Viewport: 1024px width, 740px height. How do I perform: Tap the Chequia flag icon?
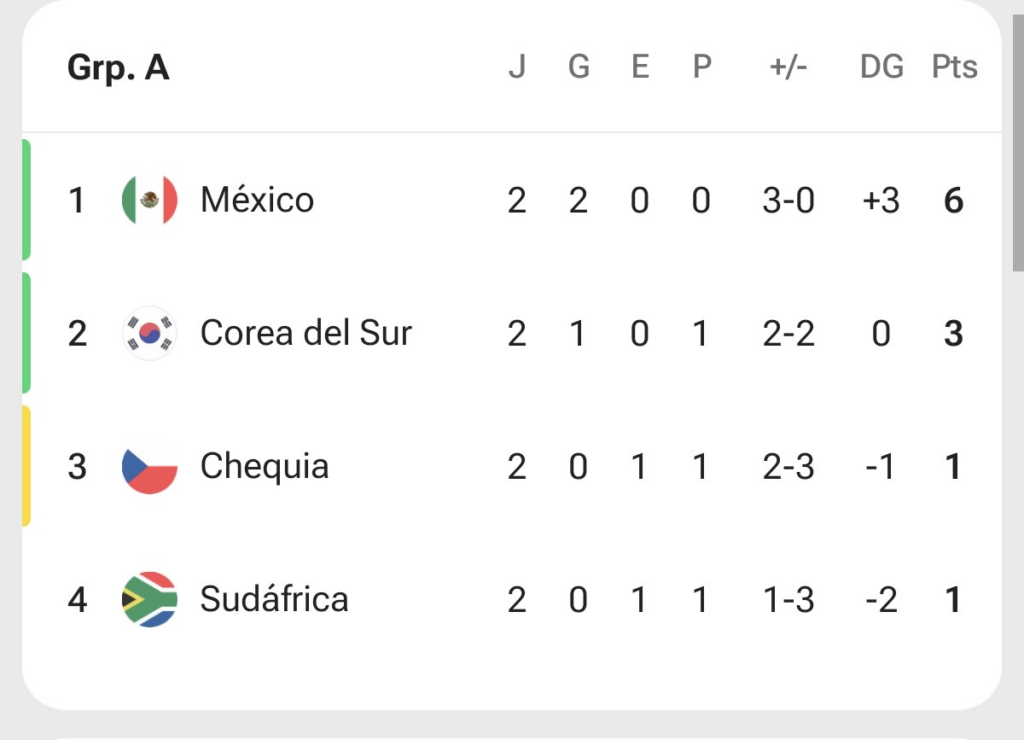coord(150,466)
